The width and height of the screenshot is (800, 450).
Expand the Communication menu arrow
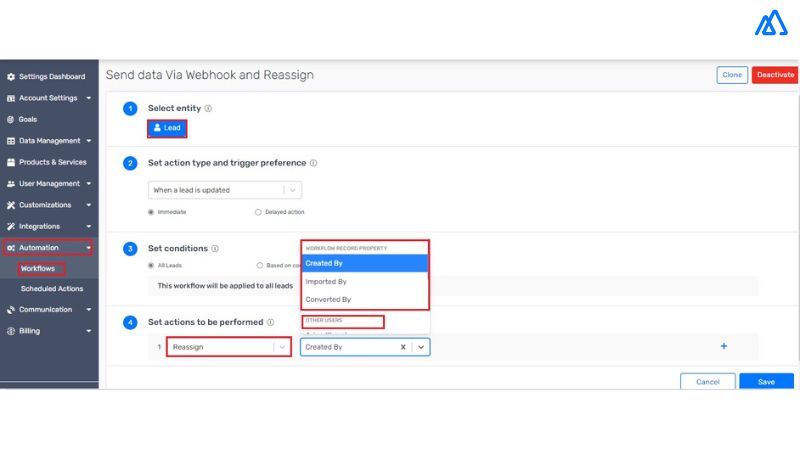click(x=89, y=310)
